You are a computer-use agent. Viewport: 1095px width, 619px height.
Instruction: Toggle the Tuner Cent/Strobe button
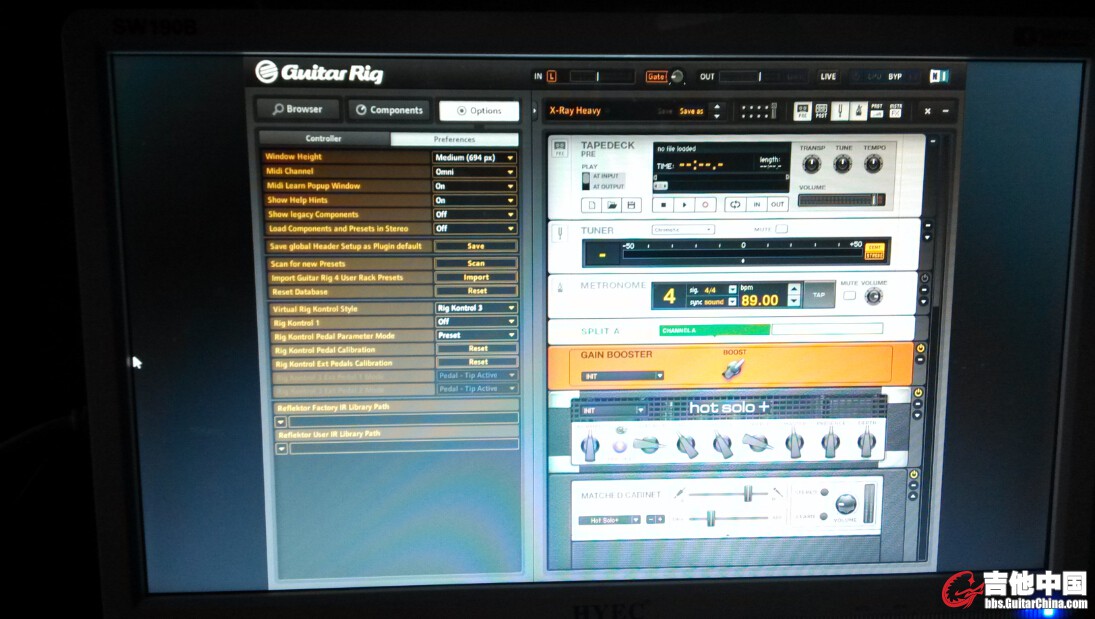point(874,252)
